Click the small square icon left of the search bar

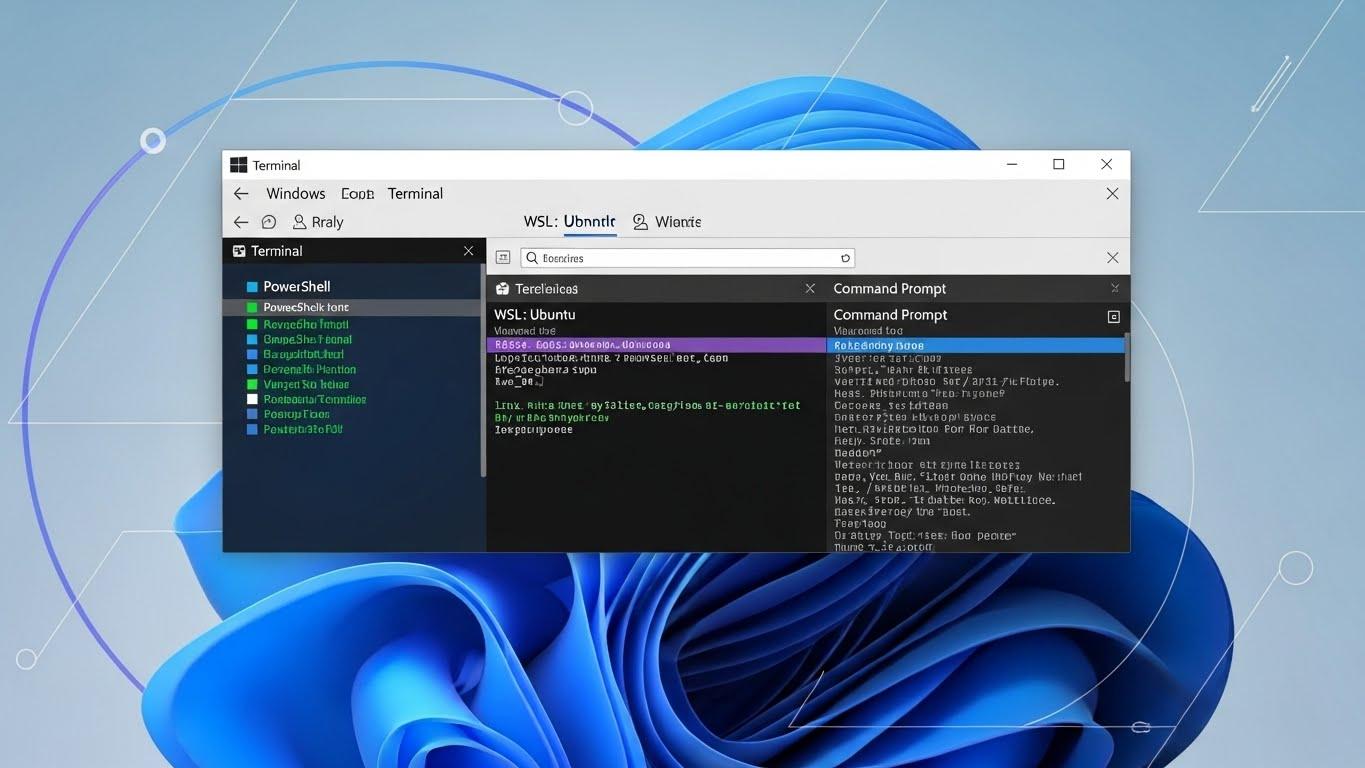[x=503, y=256]
